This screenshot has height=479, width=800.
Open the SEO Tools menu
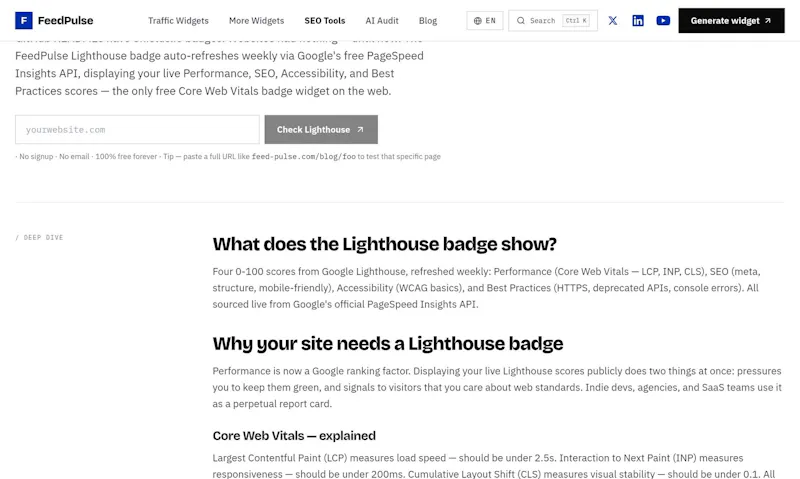[324, 20]
